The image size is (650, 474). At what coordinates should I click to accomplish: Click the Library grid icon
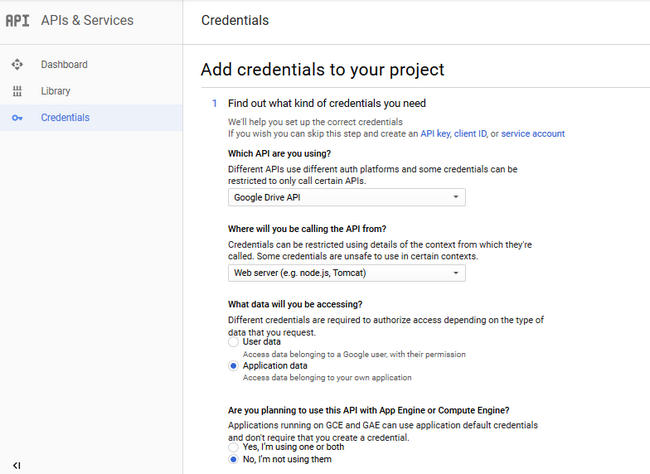pos(17,91)
